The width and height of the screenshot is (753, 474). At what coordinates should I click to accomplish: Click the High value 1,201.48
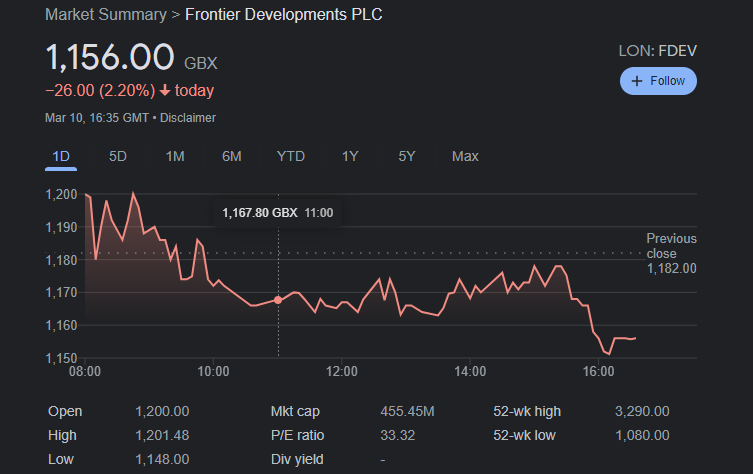pyautogui.click(x=162, y=436)
